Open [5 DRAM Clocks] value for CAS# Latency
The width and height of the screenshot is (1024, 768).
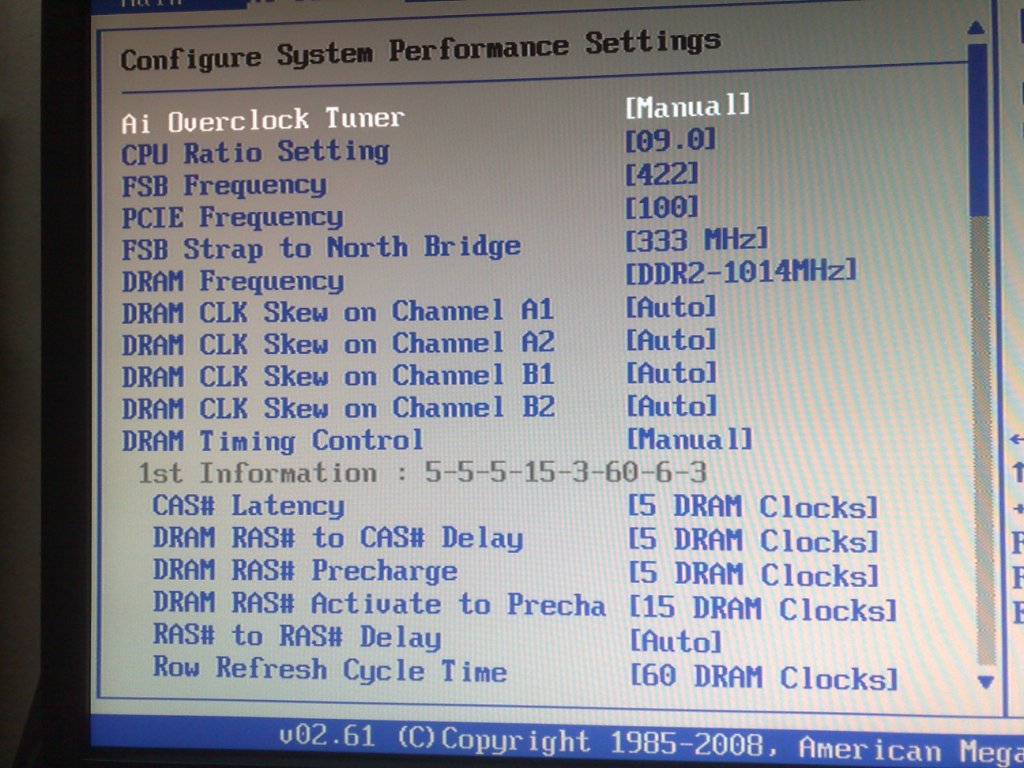click(752, 507)
